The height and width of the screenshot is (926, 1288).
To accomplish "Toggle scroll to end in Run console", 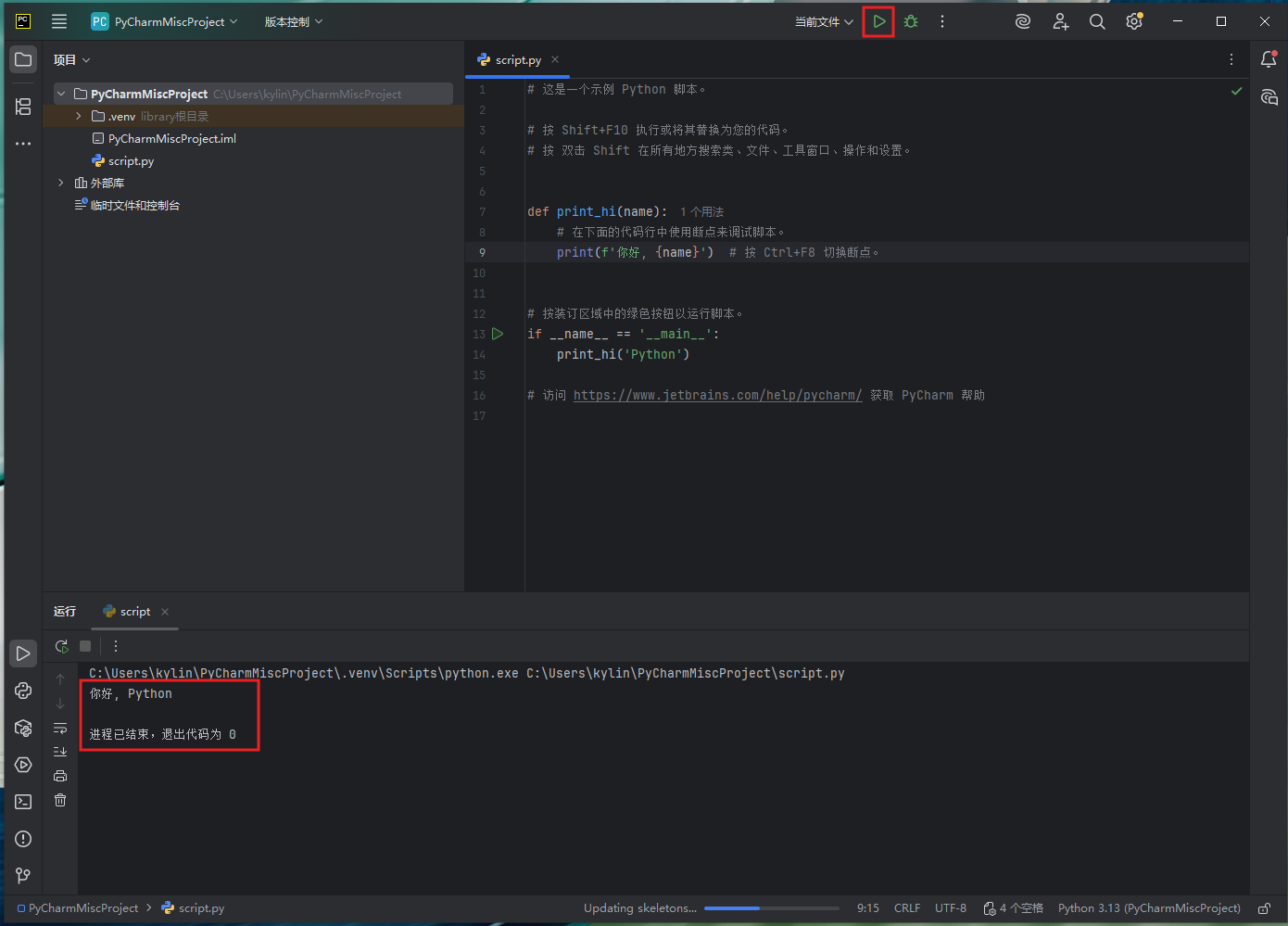I will [x=60, y=752].
